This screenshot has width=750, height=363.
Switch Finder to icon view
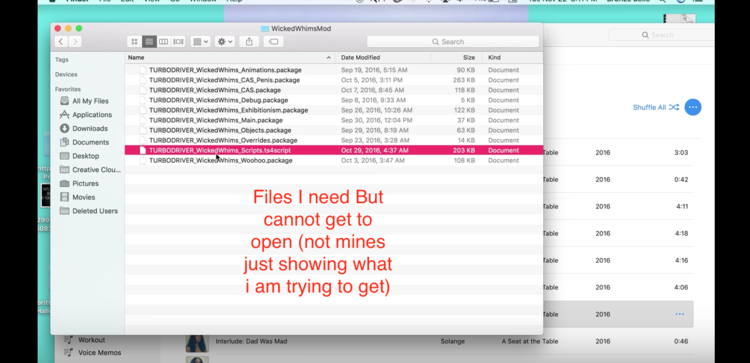tap(134, 42)
